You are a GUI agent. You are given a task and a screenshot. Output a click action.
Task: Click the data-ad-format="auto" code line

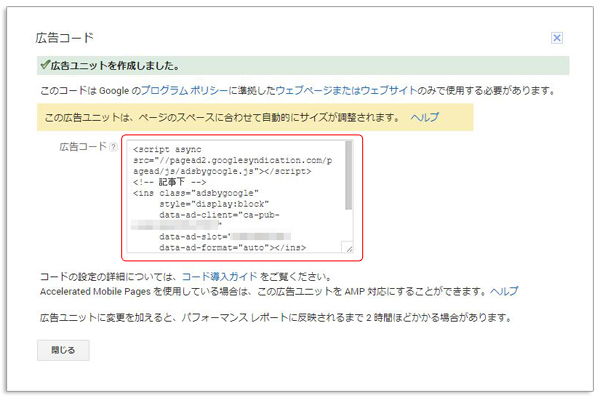[233, 248]
